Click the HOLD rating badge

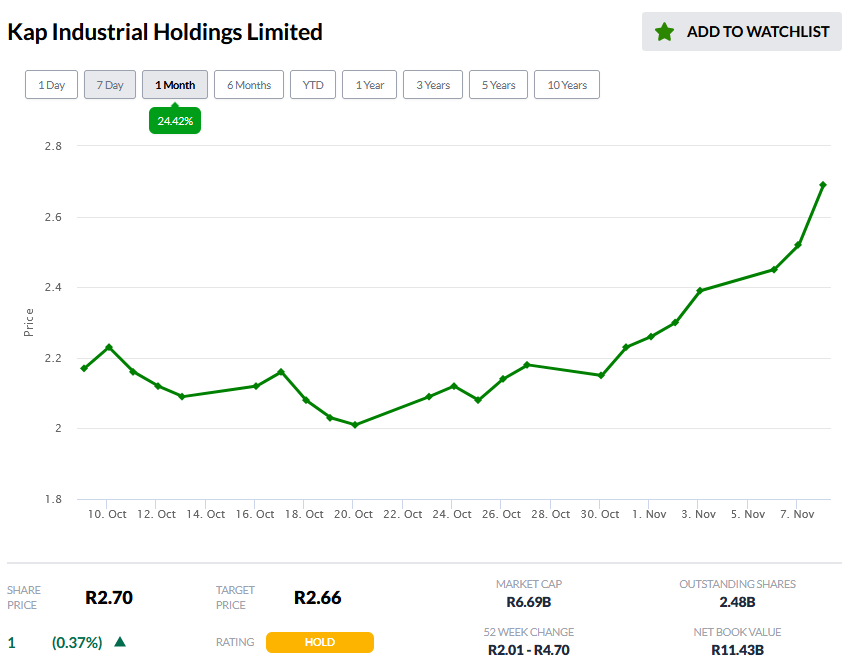click(320, 642)
